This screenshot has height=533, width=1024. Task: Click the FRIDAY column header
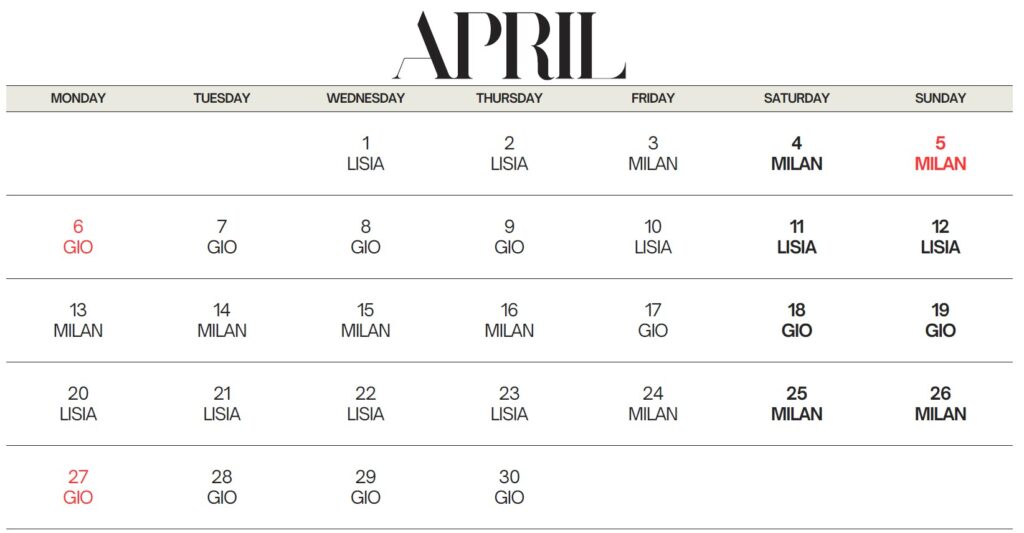tap(653, 98)
